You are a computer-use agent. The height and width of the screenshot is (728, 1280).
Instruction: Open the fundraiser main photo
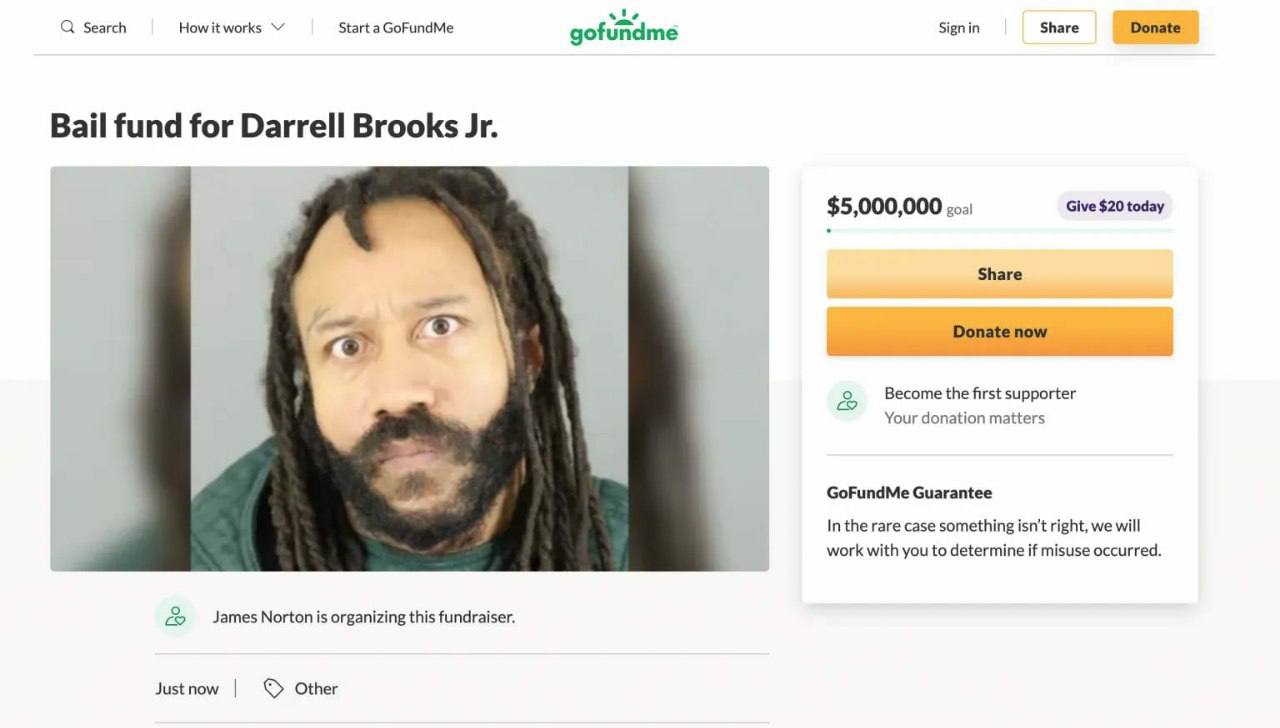tap(410, 369)
